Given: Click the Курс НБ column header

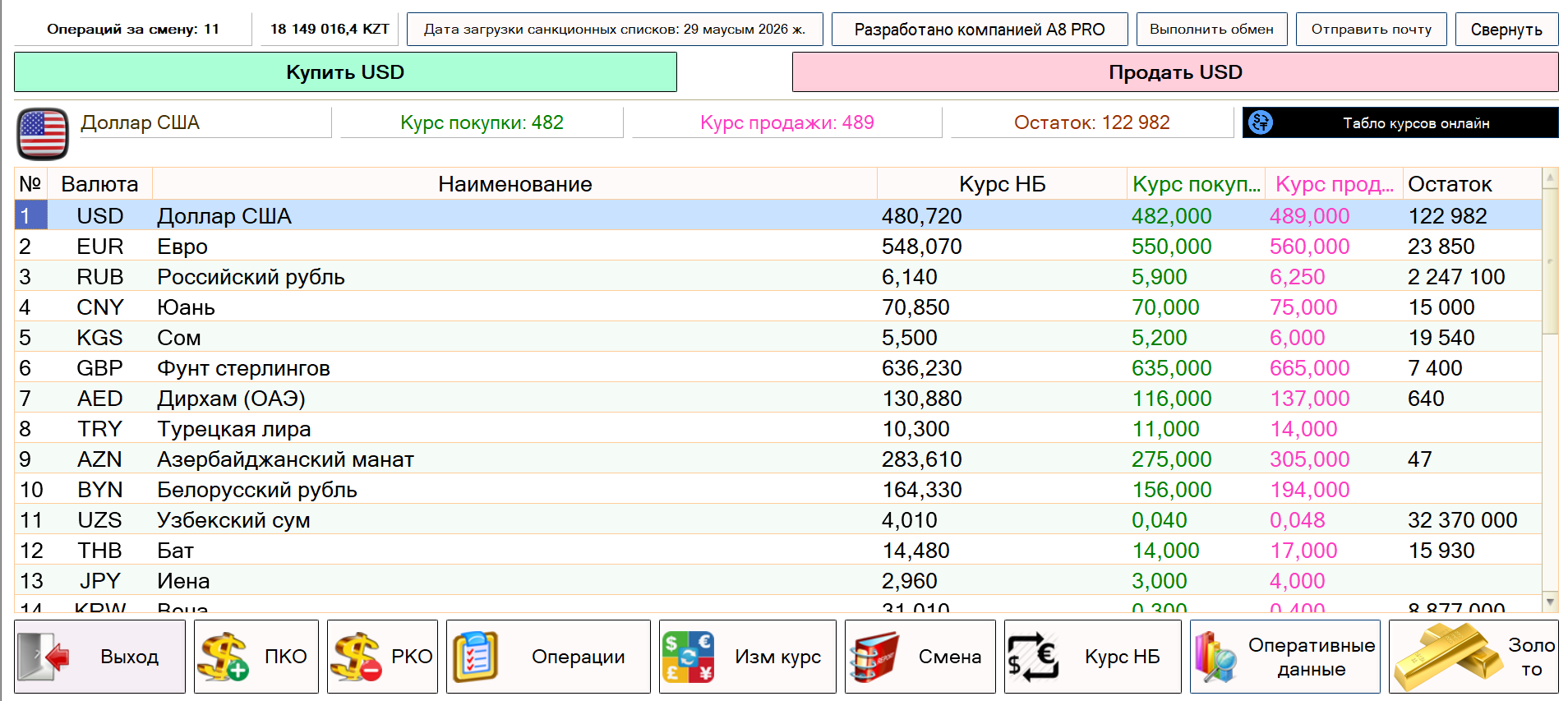Looking at the screenshot, I should click(1002, 184).
